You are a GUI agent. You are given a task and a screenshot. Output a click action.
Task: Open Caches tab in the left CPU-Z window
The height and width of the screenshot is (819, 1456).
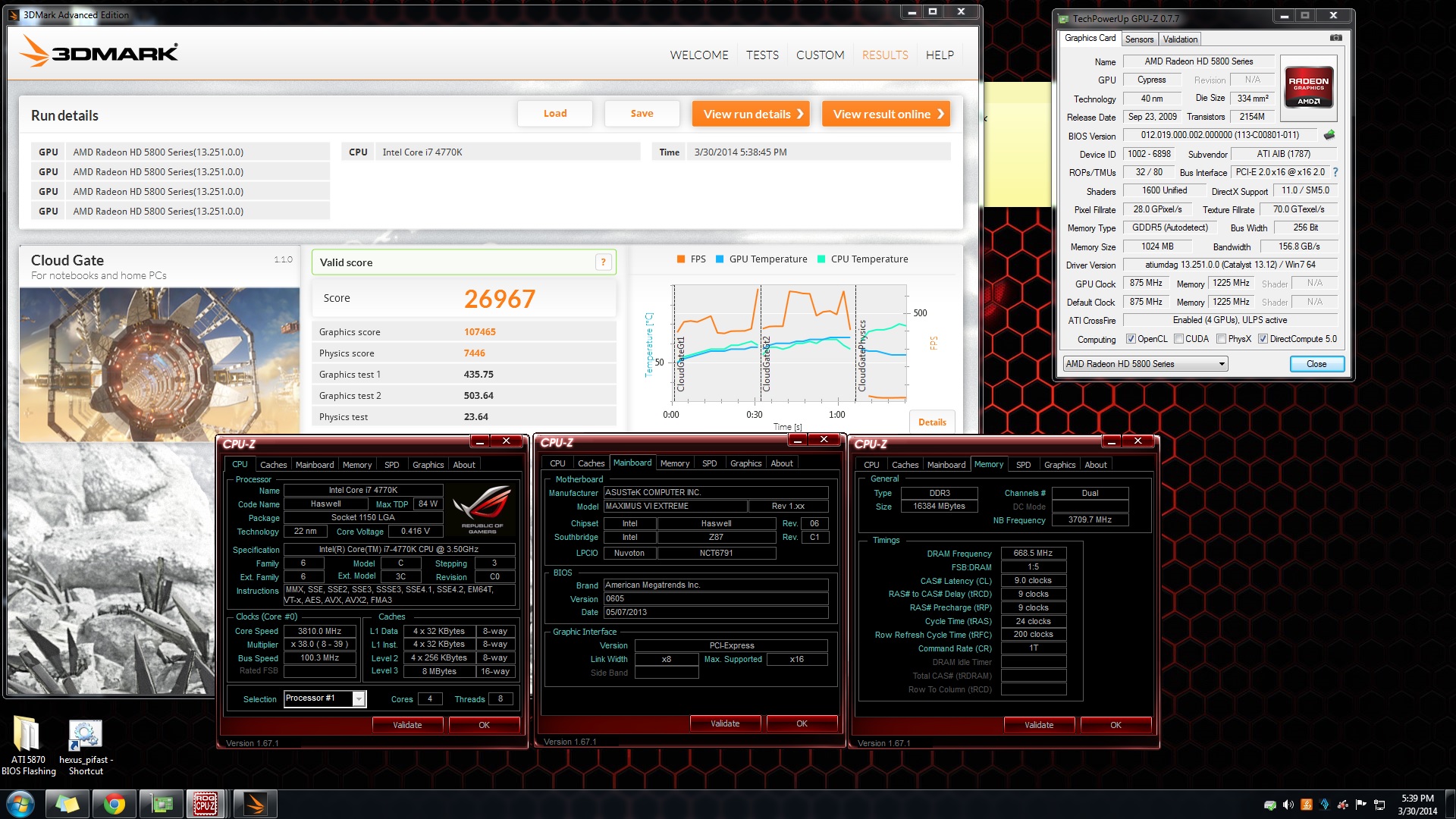coord(273,465)
